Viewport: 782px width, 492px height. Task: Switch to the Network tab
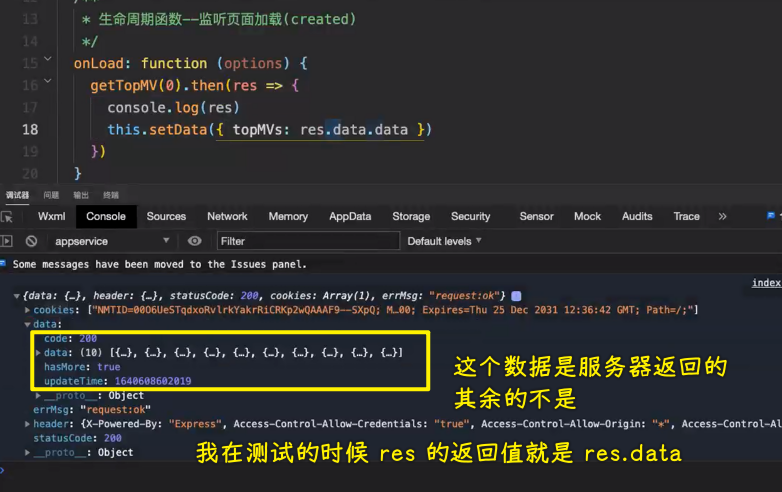coord(227,216)
